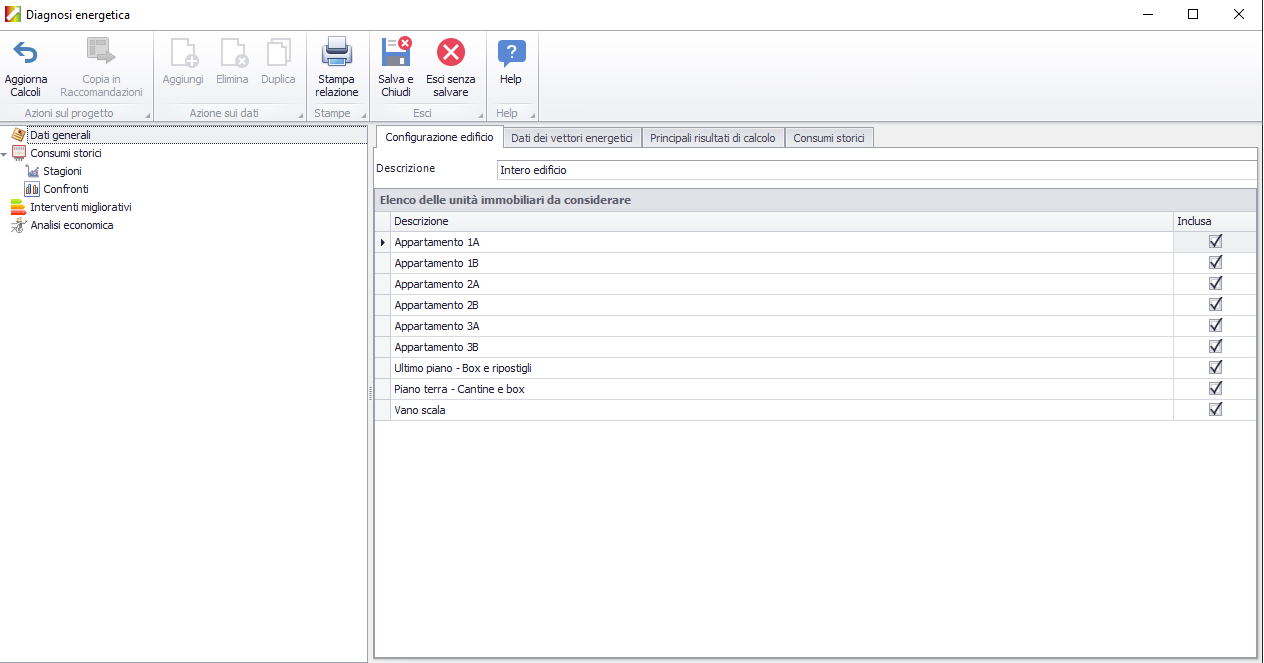Open the Help icon in toolbar
Screen dimensions: 1264x663
(511, 53)
